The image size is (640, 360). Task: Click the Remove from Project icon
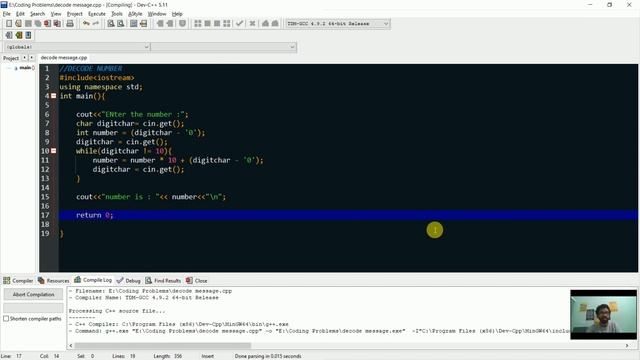(170, 24)
